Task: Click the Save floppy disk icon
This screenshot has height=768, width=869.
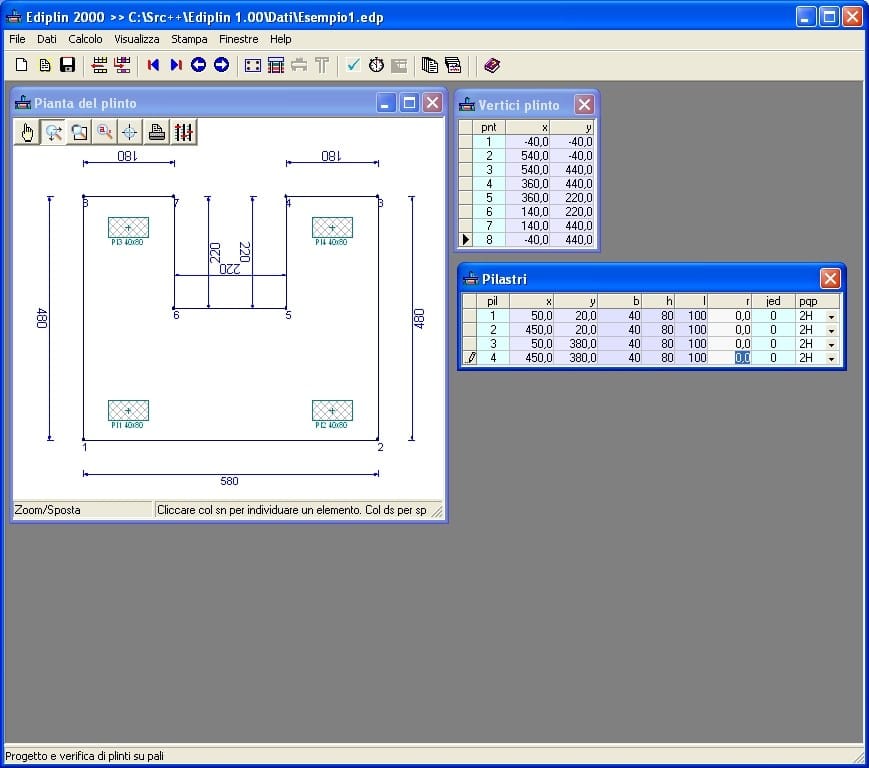Action: 68,65
